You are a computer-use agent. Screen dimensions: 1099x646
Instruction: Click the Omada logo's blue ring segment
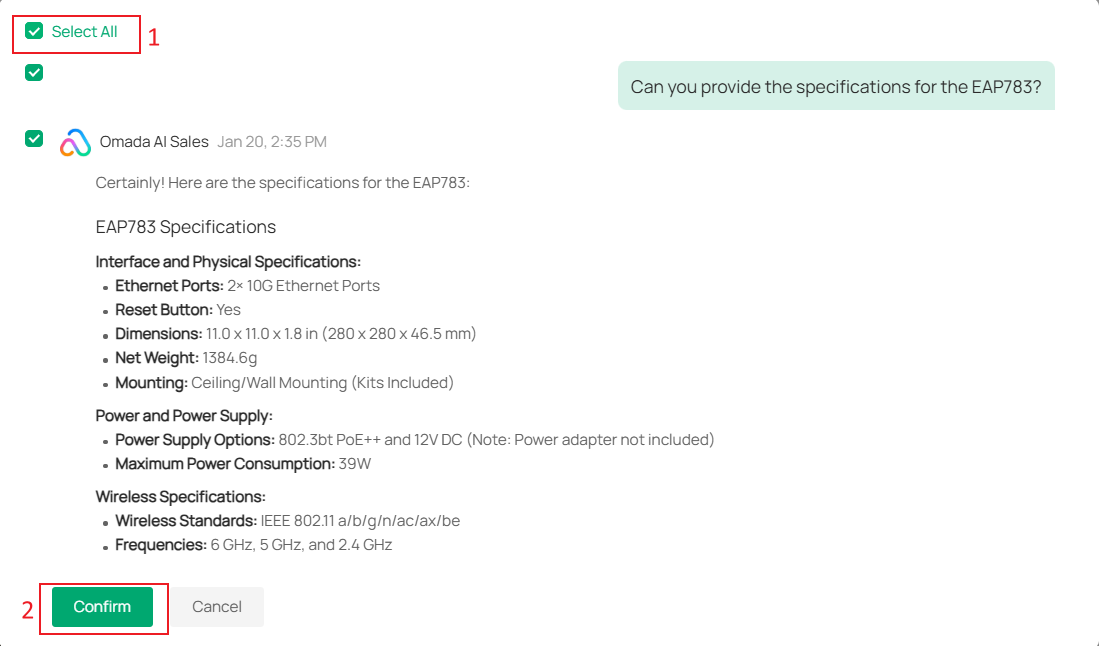tap(76, 131)
